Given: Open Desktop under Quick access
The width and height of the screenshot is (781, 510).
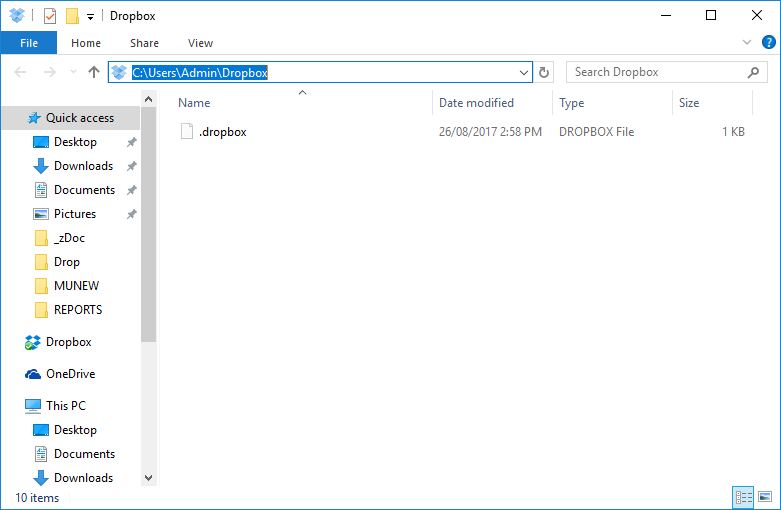Looking at the screenshot, I should pyautogui.click(x=75, y=142).
